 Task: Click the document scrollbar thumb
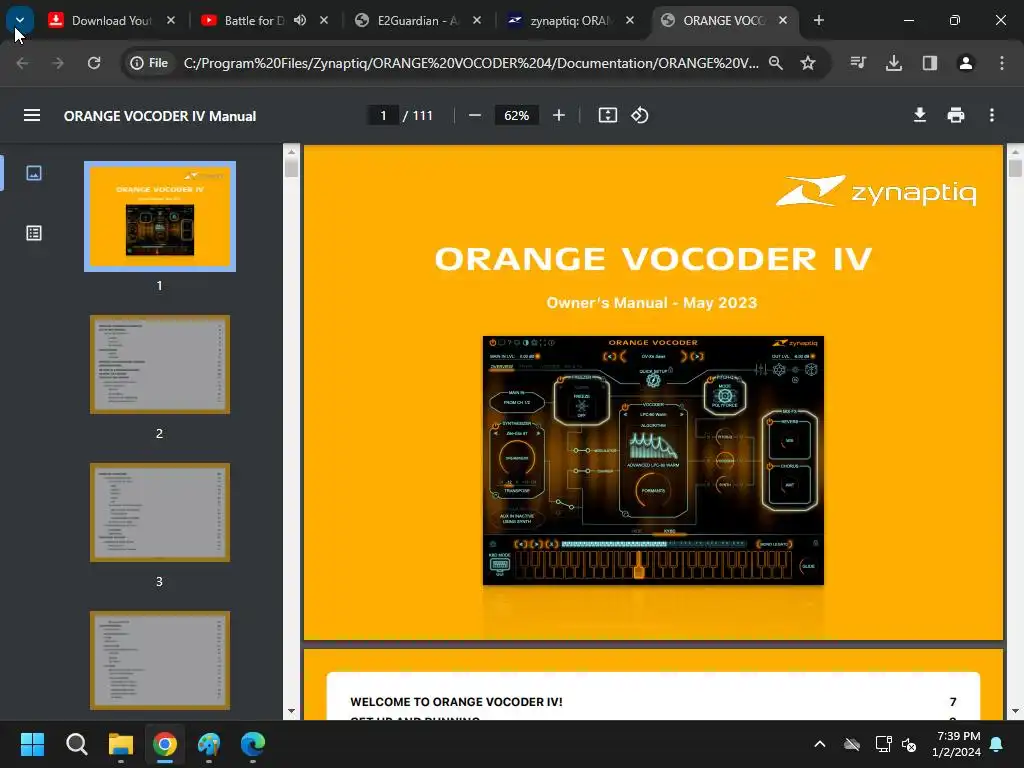pos(1015,167)
